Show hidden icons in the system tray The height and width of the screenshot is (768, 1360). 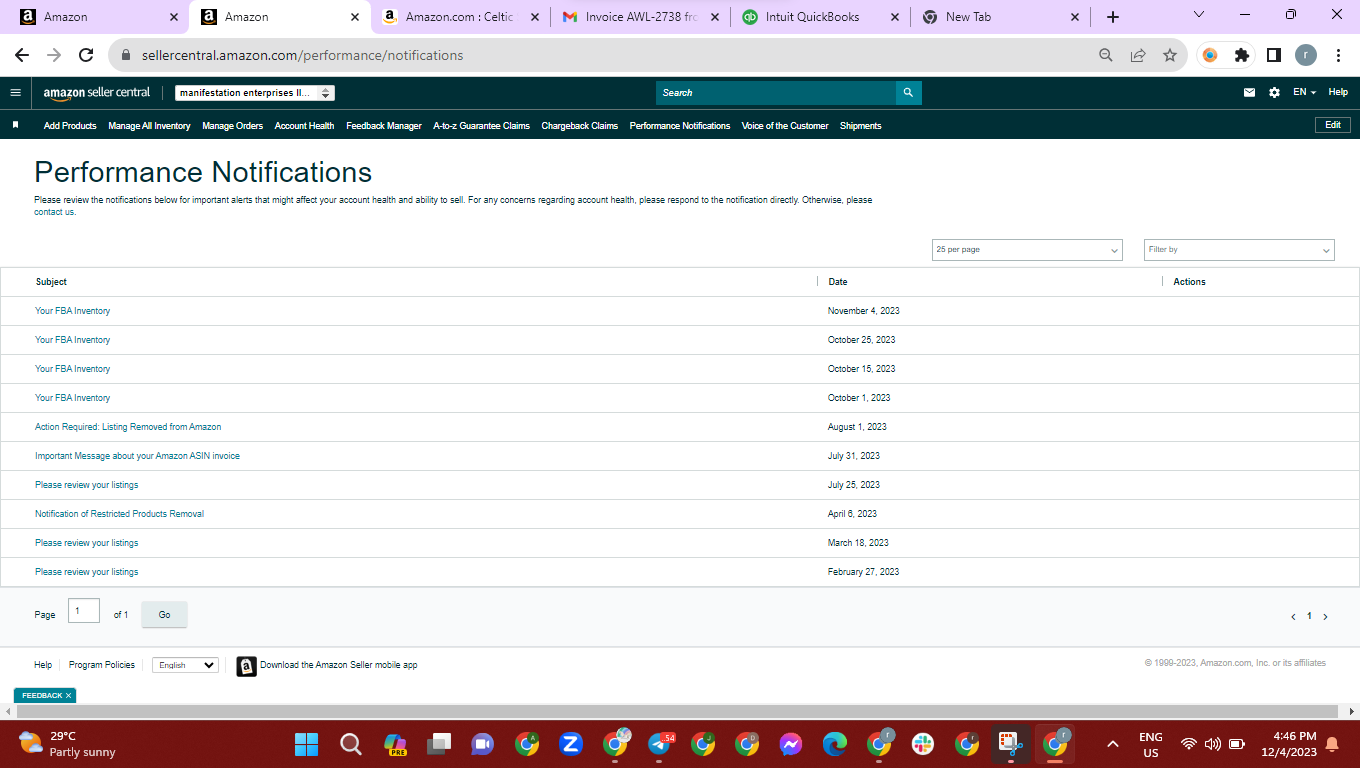pos(1112,744)
